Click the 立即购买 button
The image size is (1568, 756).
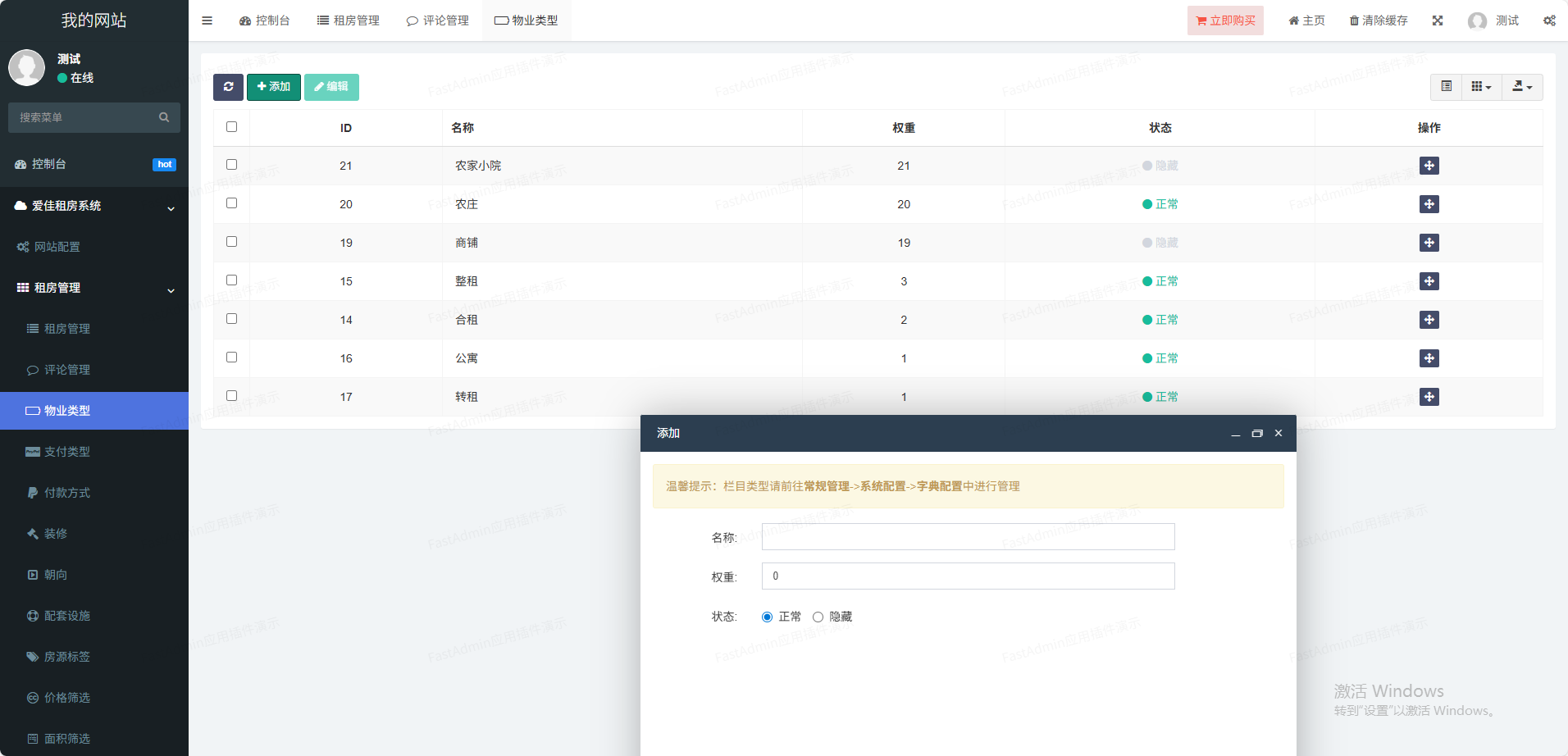pyautogui.click(x=1225, y=20)
